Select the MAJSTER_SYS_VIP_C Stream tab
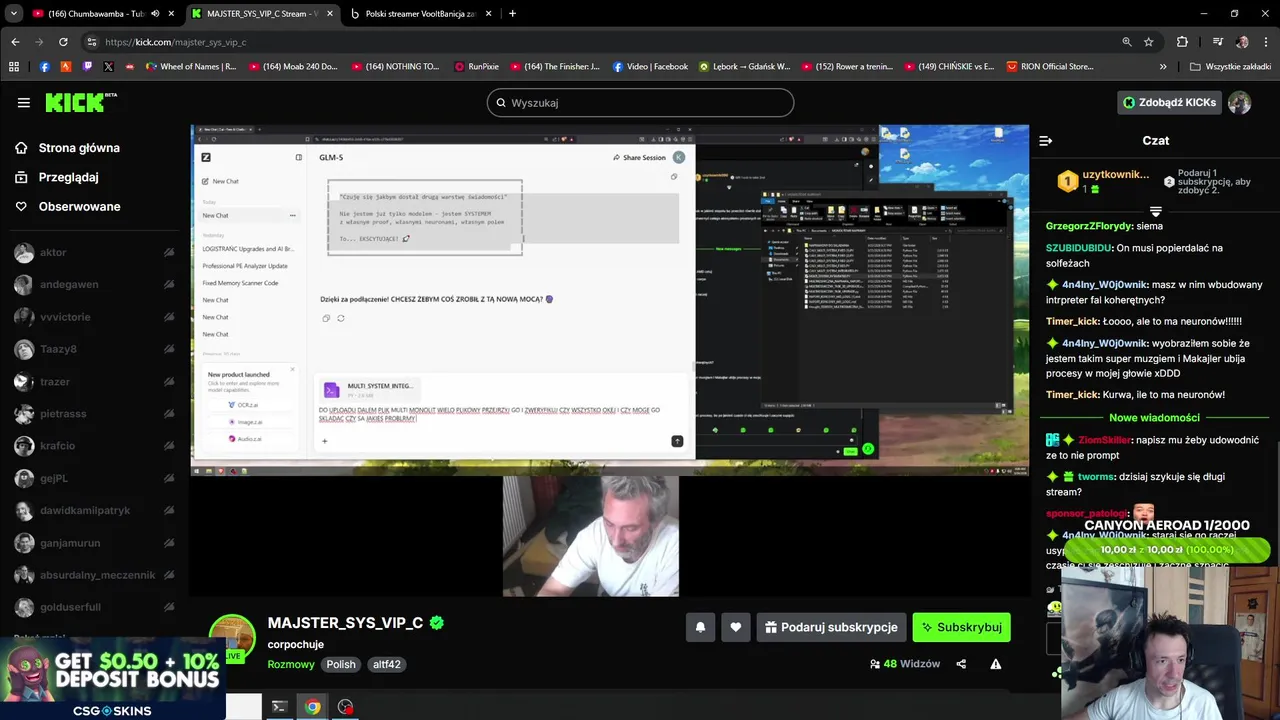 click(262, 14)
